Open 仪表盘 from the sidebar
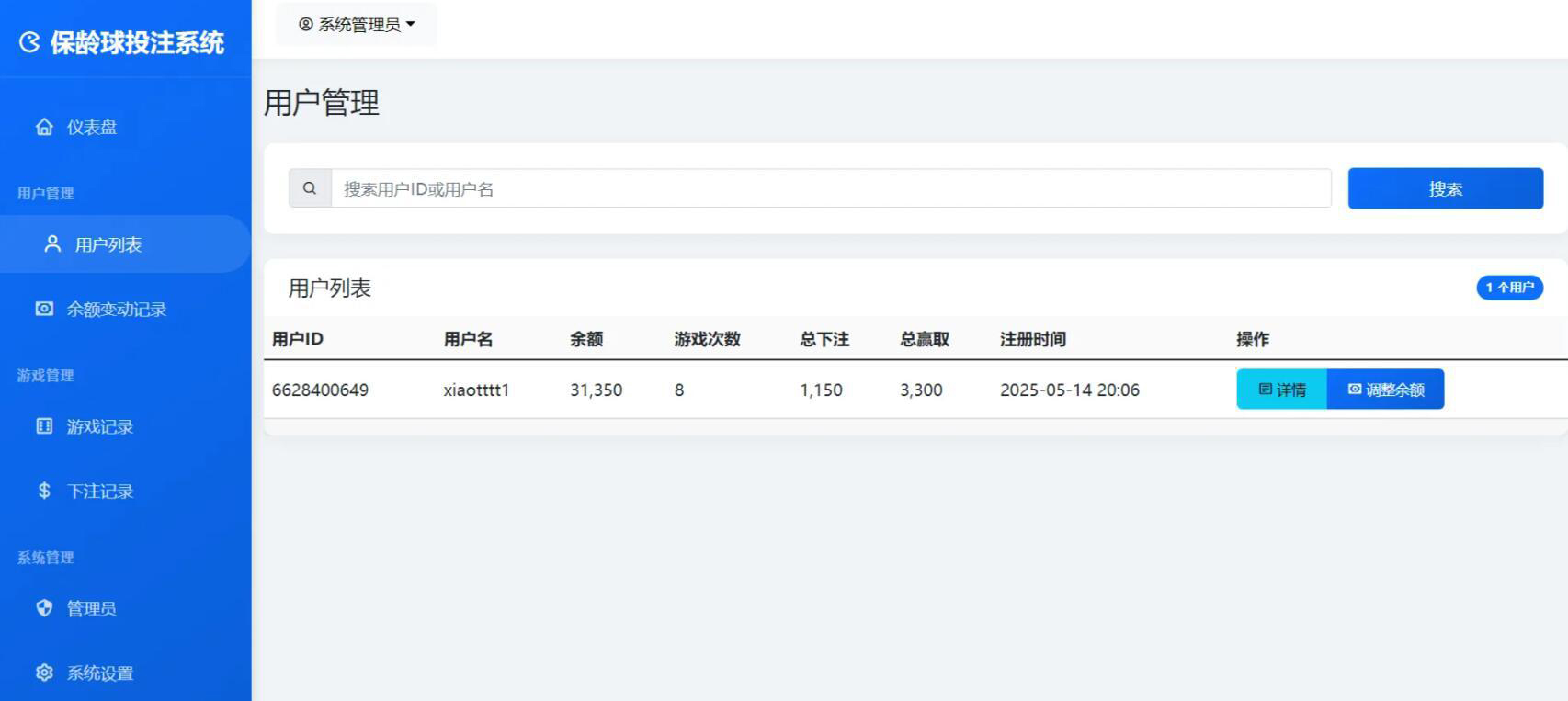The width and height of the screenshot is (1568, 701). tap(92, 127)
